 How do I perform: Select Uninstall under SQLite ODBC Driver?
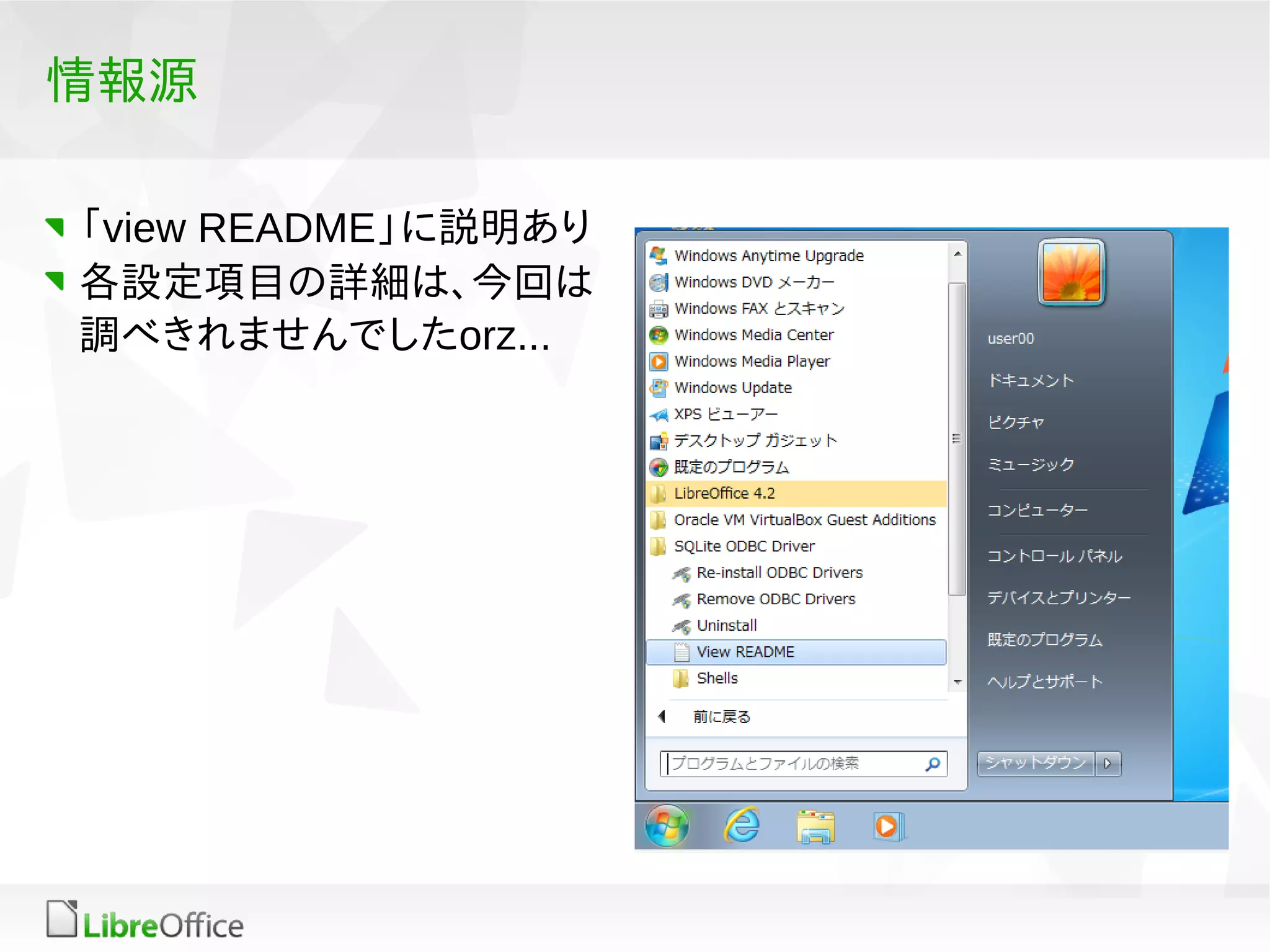pyautogui.click(x=796, y=626)
